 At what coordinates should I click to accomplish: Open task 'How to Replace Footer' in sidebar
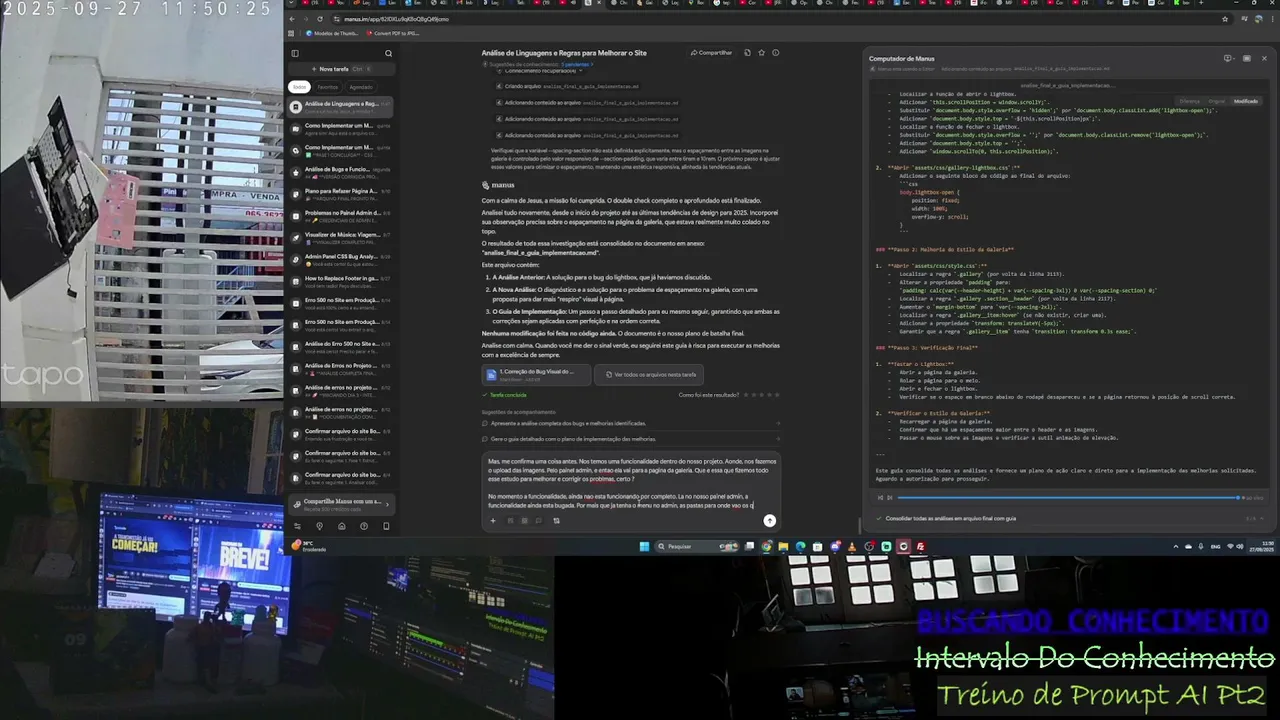click(340, 282)
